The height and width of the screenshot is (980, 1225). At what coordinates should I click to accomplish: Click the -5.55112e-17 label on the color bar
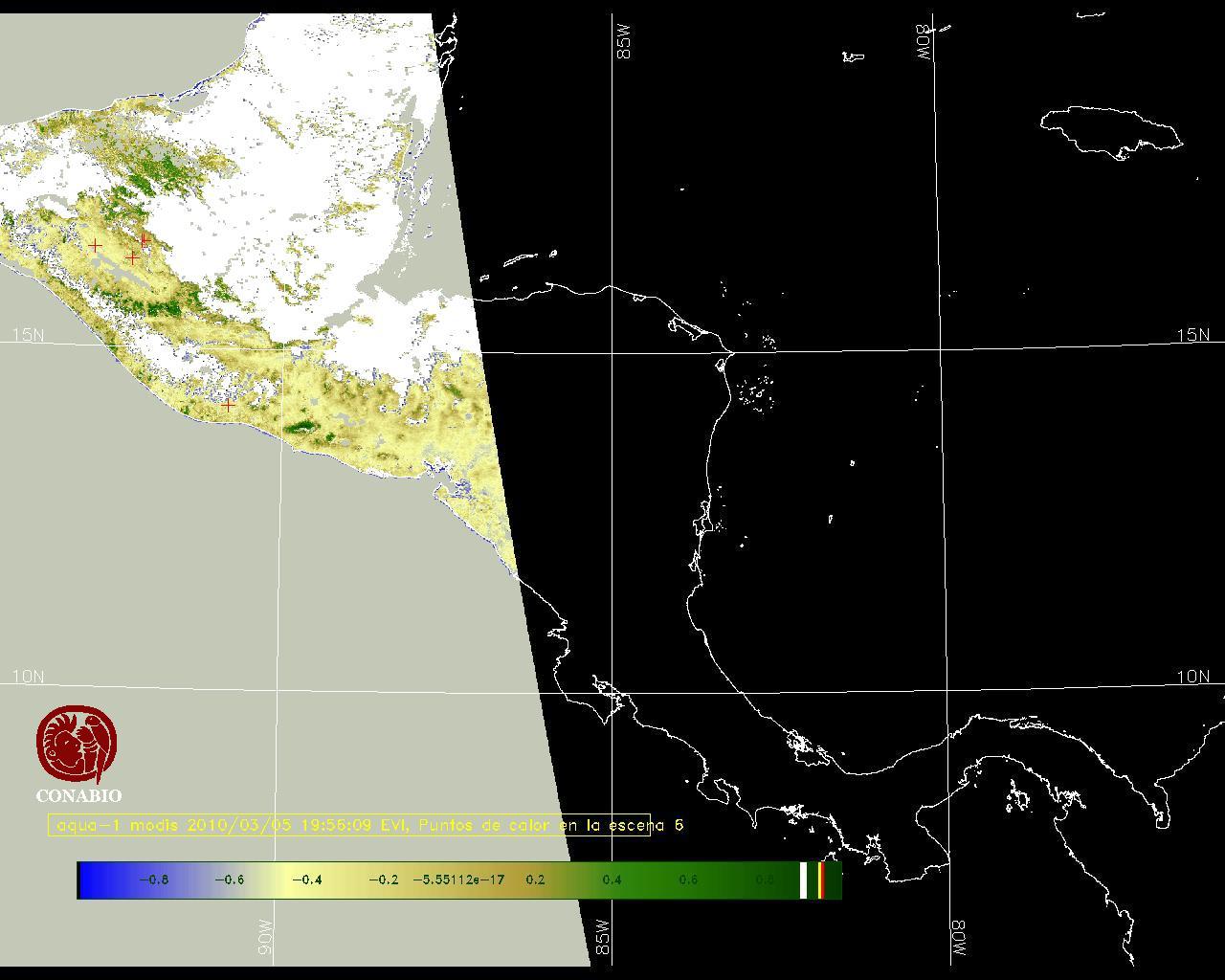[458, 880]
